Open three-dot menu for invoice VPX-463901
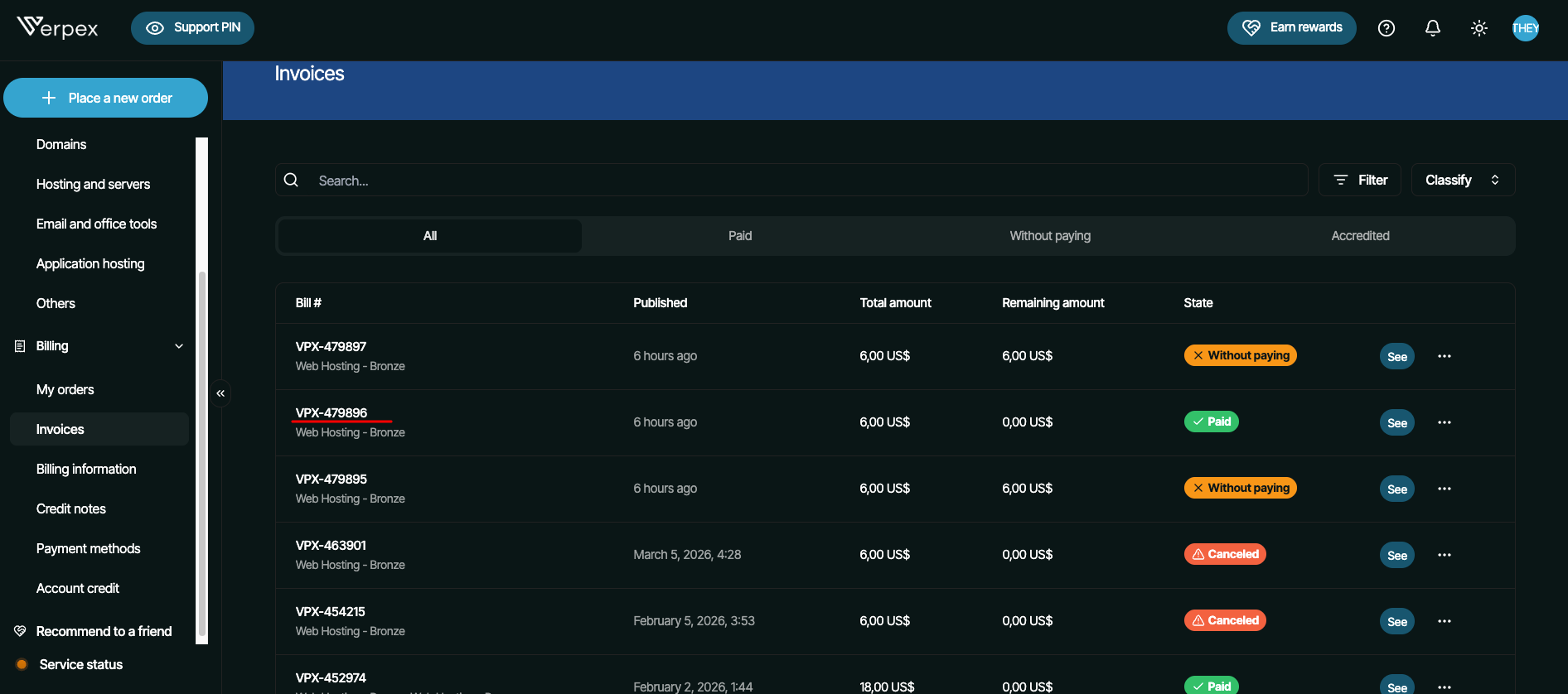The image size is (1568, 694). 1444,555
